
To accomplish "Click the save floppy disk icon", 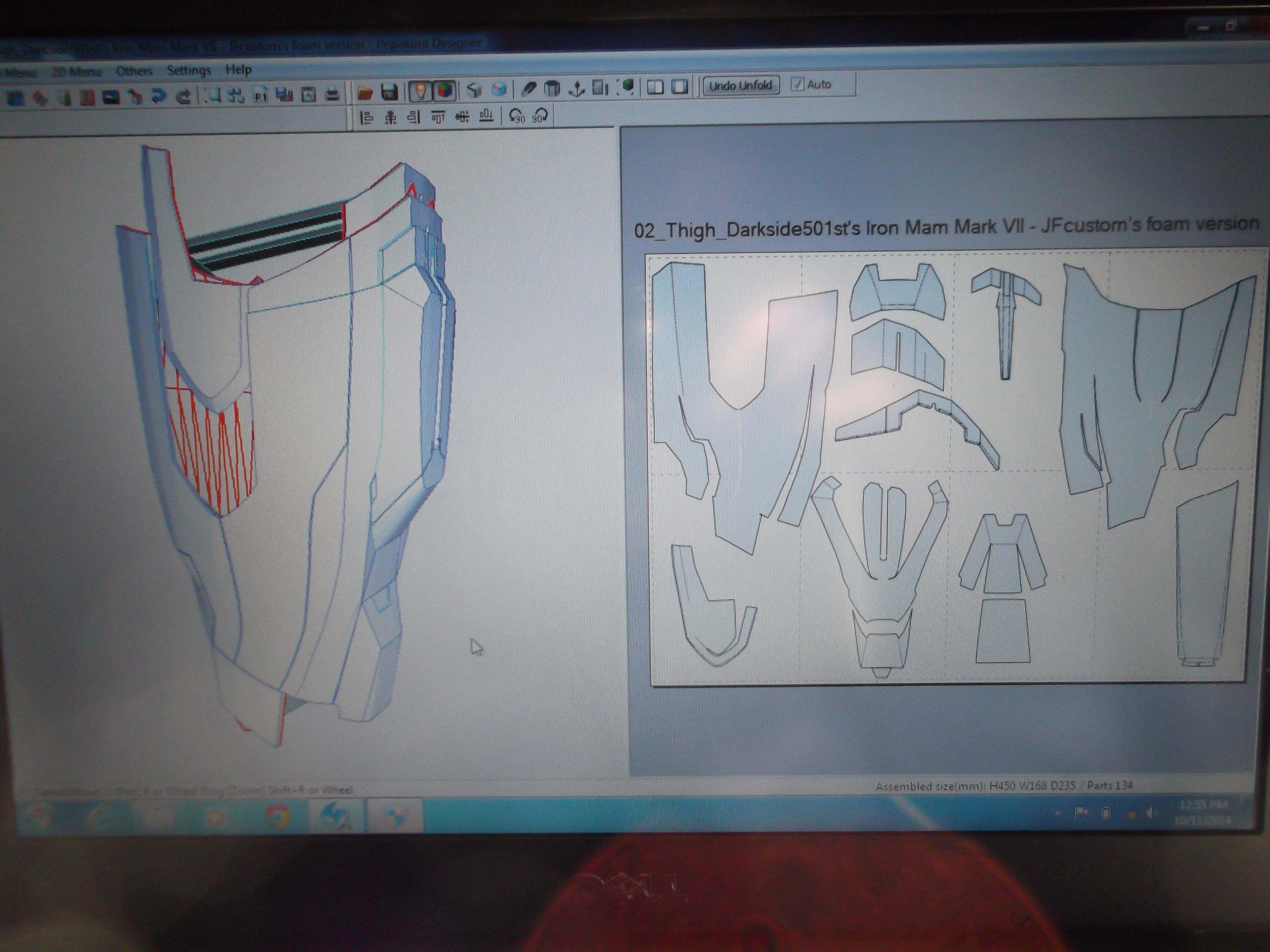I will pyautogui.click(x=390, y=91).
